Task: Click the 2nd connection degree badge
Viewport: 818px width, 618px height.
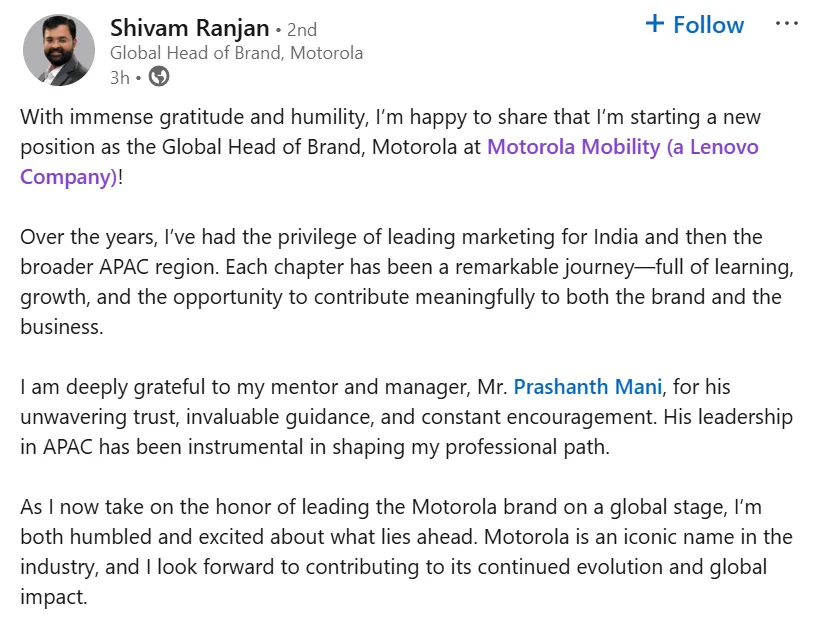Action: click(302, 30)
